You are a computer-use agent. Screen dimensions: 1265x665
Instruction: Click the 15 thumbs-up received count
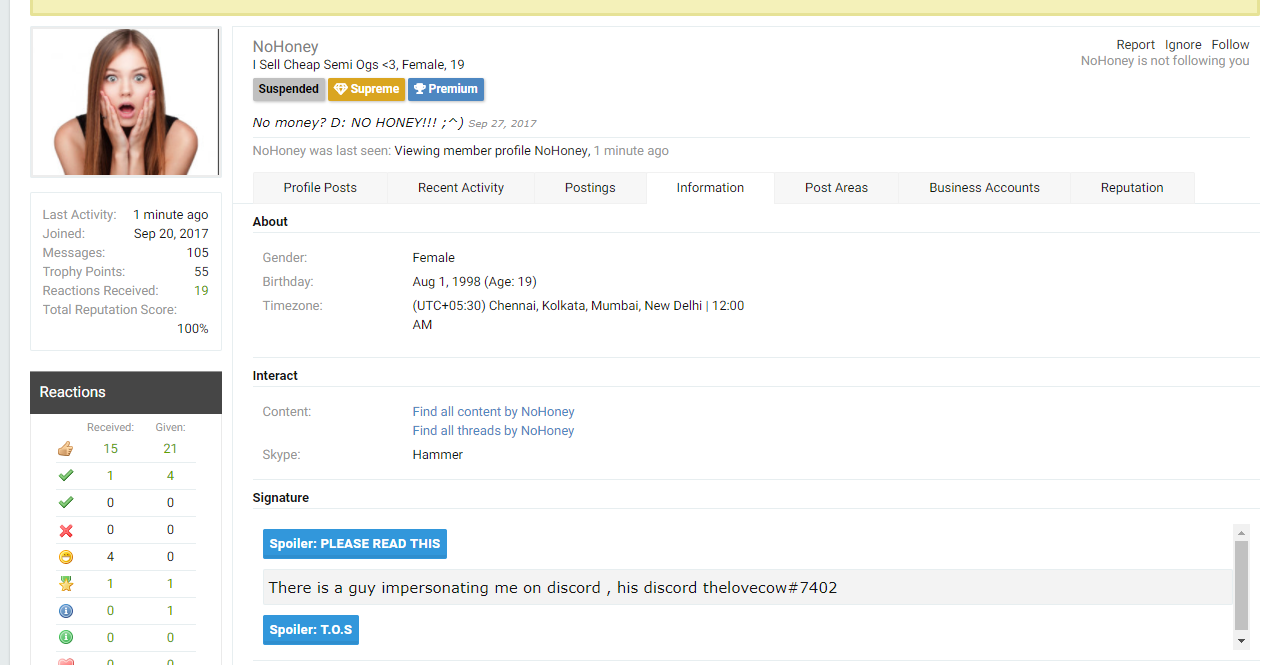pyautogui.click(x=110, y=449)
